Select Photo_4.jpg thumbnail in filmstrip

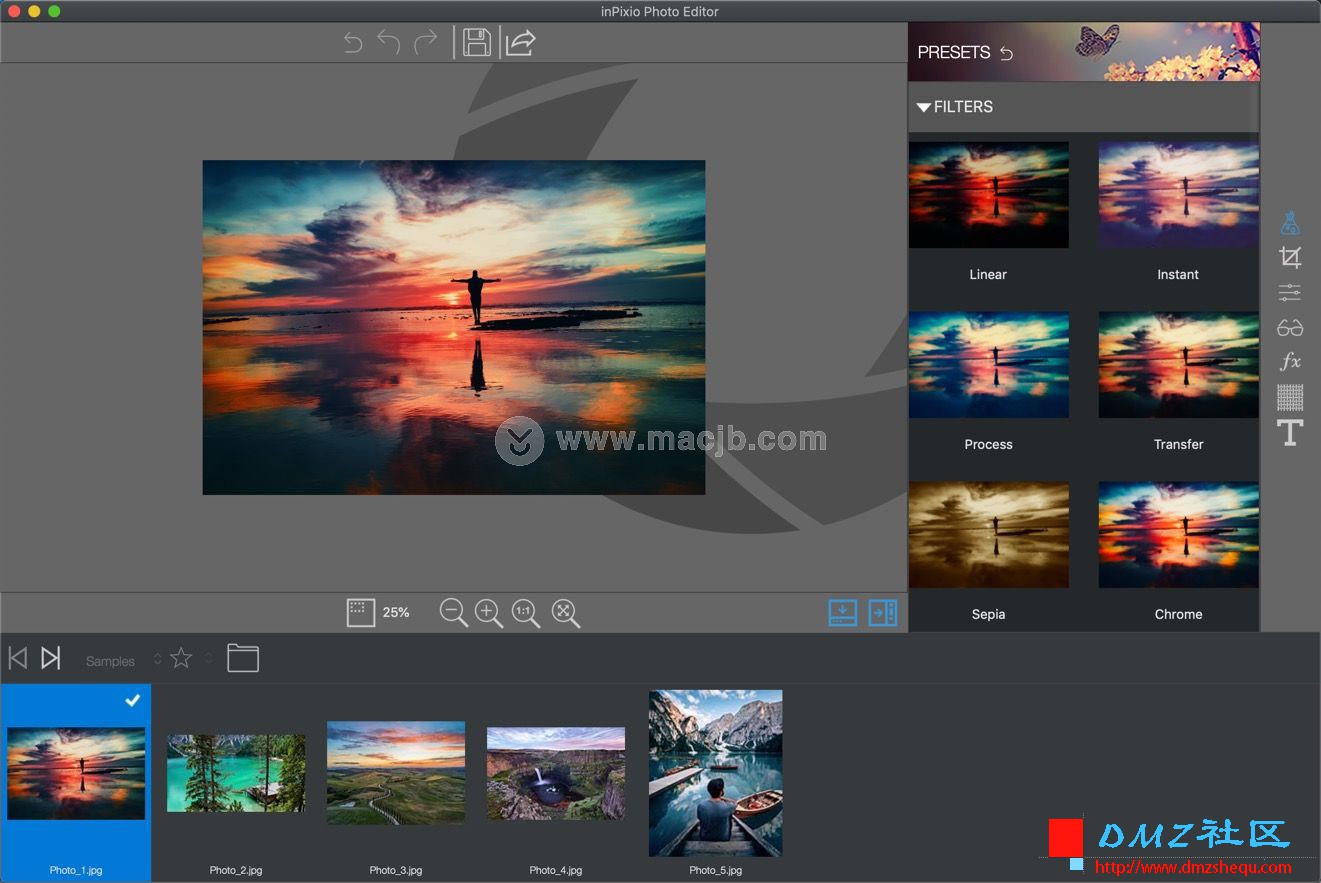[x=556, y=773]
